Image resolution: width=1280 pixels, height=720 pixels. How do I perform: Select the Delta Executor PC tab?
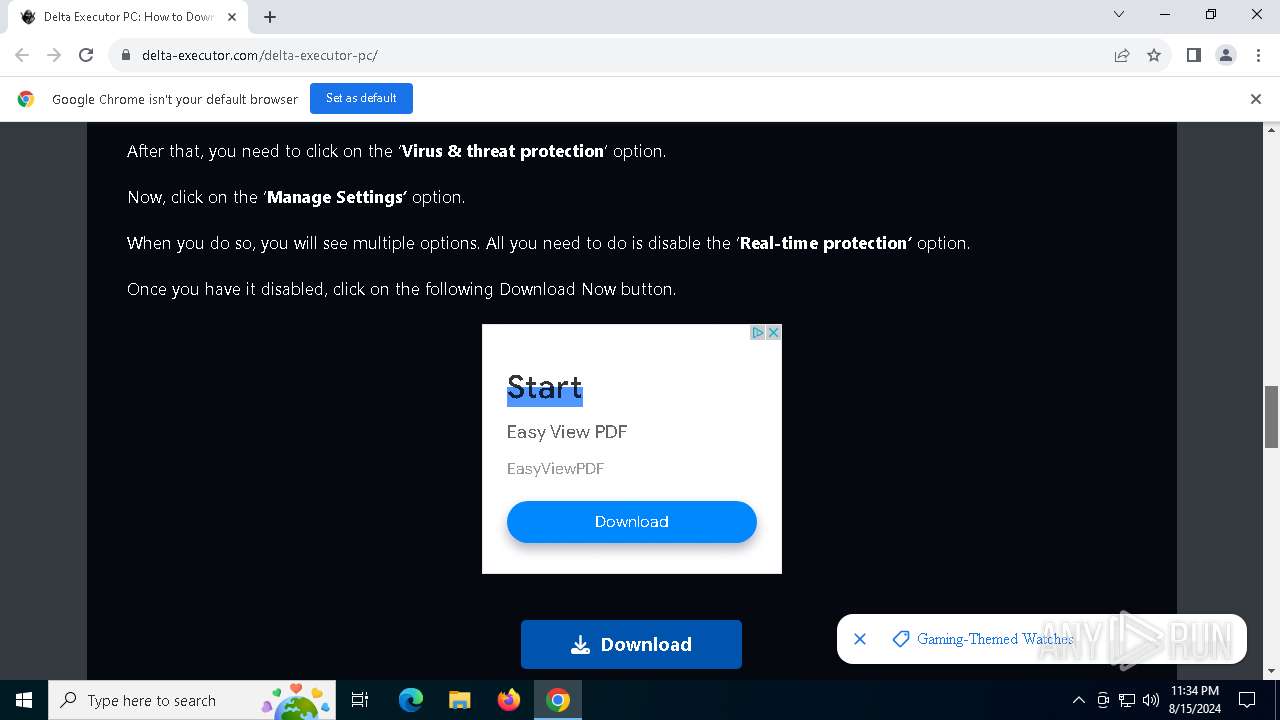(x=127, y=17)
